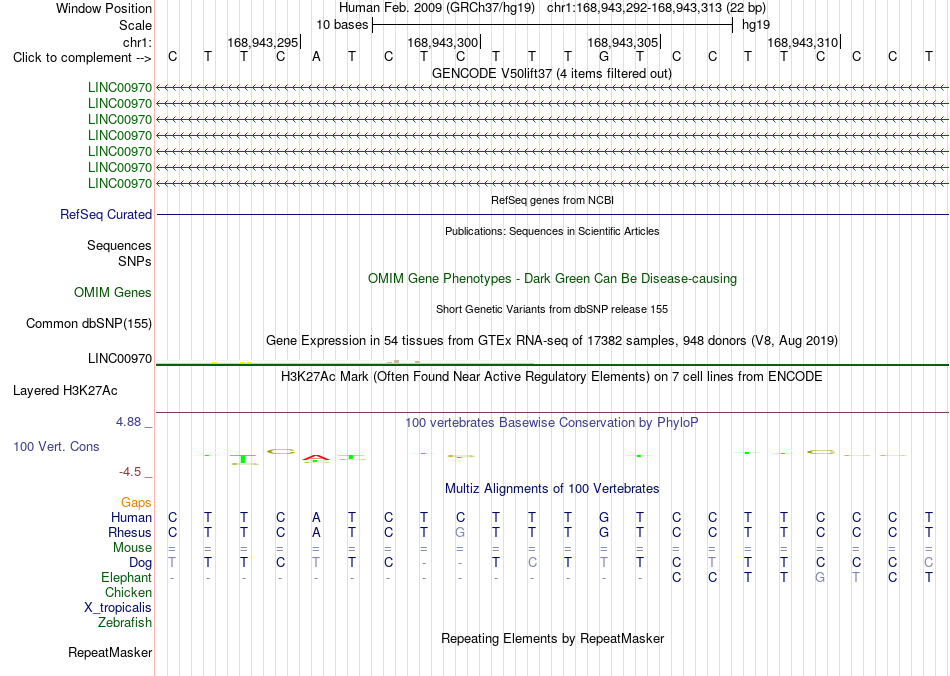Image resolution: width=950 pixels, height=676 pixels.
Task: Click the position text chr1:168,943,292-168,943,313 (22 bp)
Action: pyautogui.click(x=656, y=8)
